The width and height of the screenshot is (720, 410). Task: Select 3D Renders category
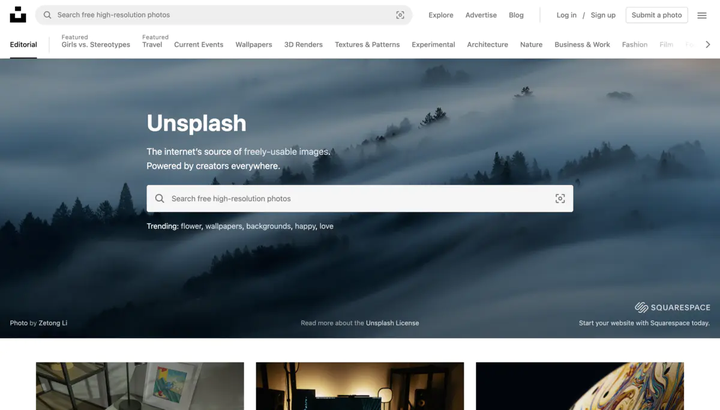pyautogui.click(x=304, y=45)
